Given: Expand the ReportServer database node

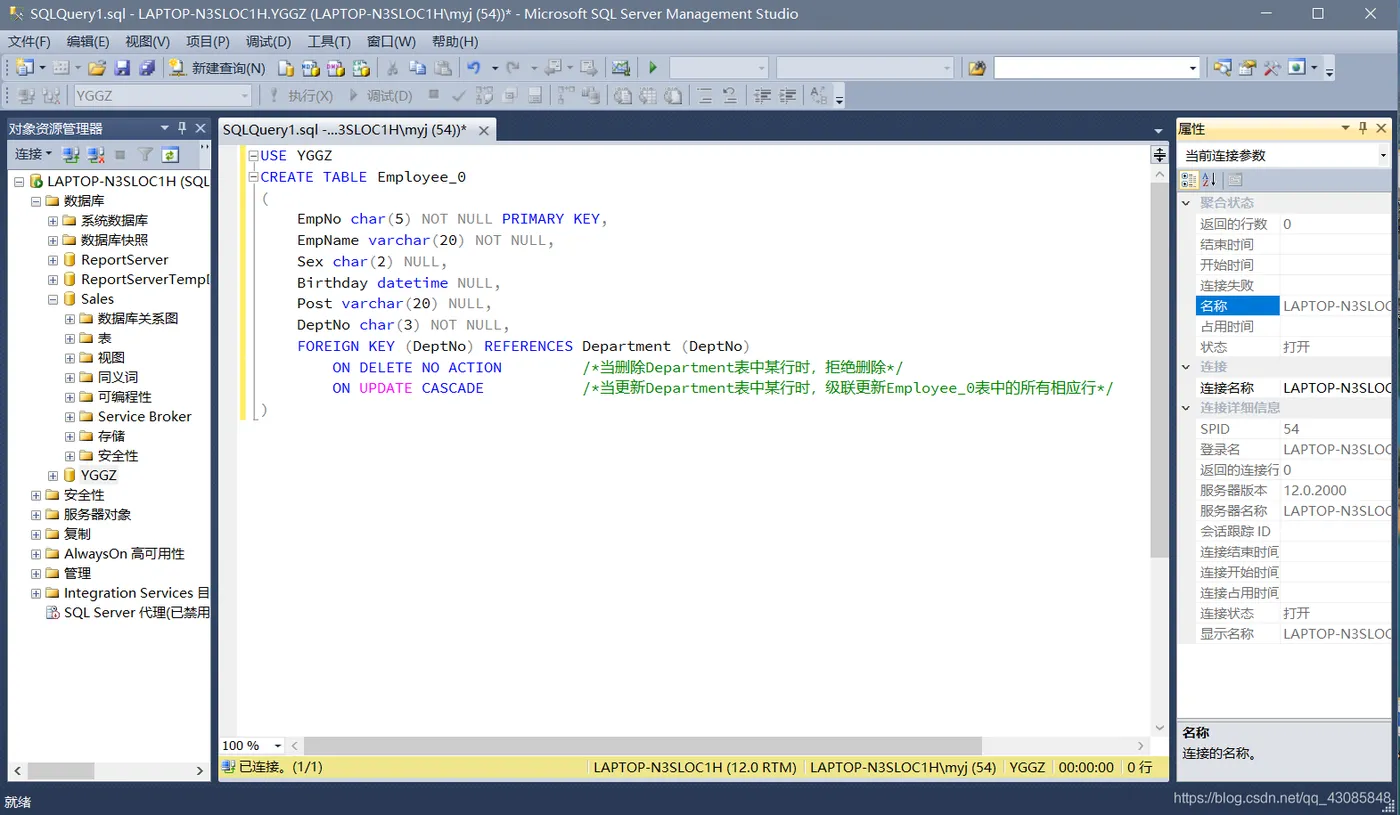Looking at the screenshot, I should (x=54, y=260).
